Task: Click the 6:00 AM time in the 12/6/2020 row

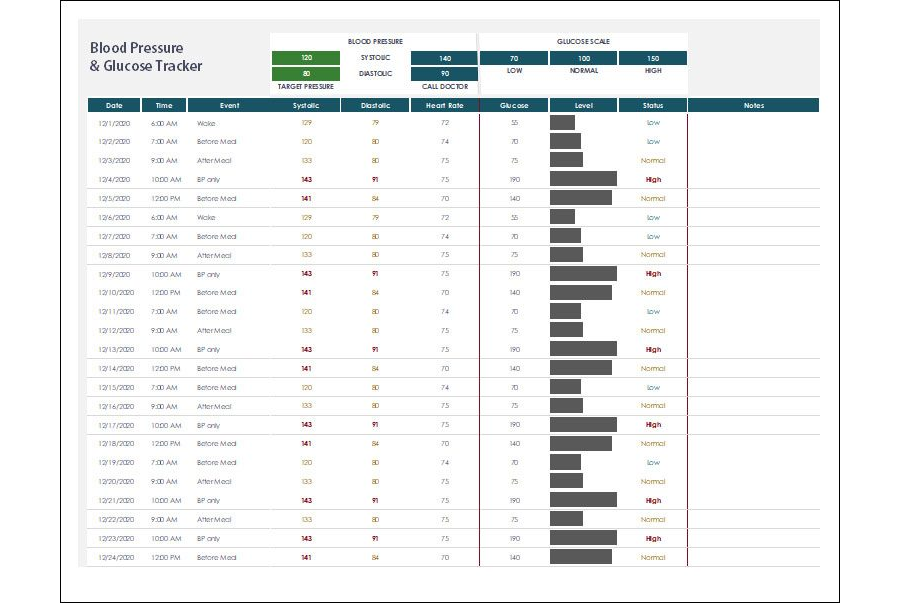Action: coord(164,217)
